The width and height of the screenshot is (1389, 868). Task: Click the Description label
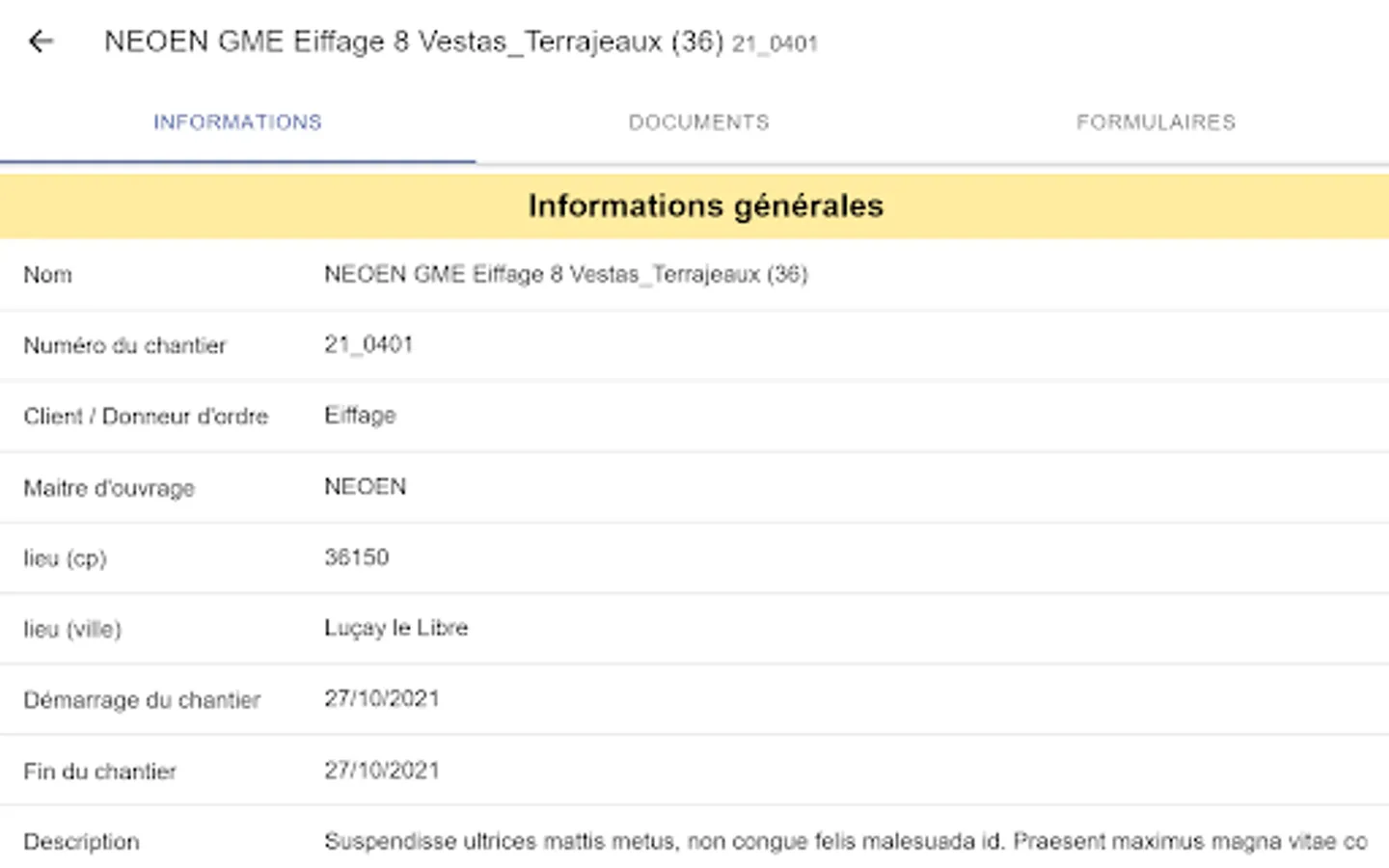81,842
